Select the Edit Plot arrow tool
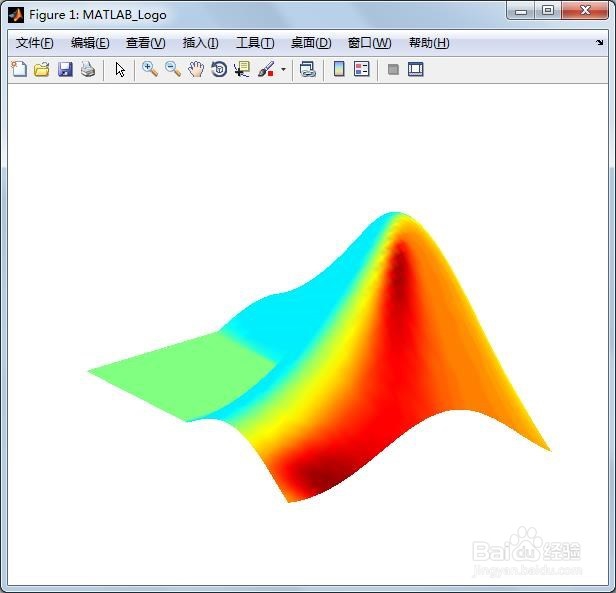 coord(120,70)
